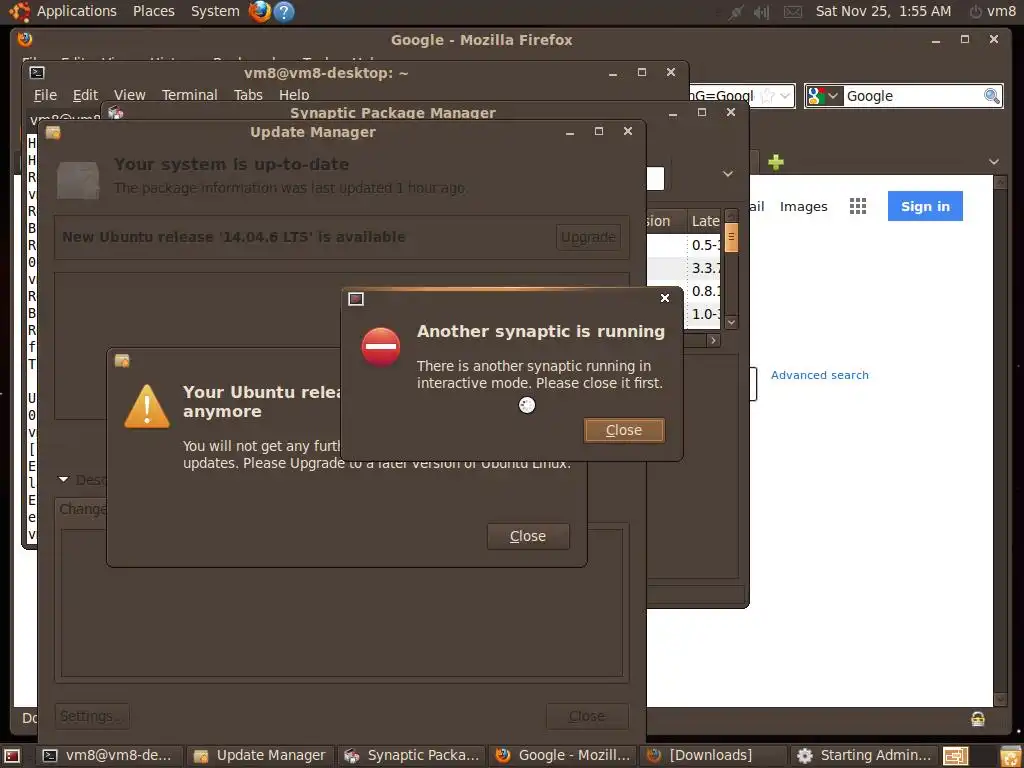Expand the dropdown chevron in Synaptic toolbar
The width and height of the screenshot is (1024, 768).
(x=728, y=174)
